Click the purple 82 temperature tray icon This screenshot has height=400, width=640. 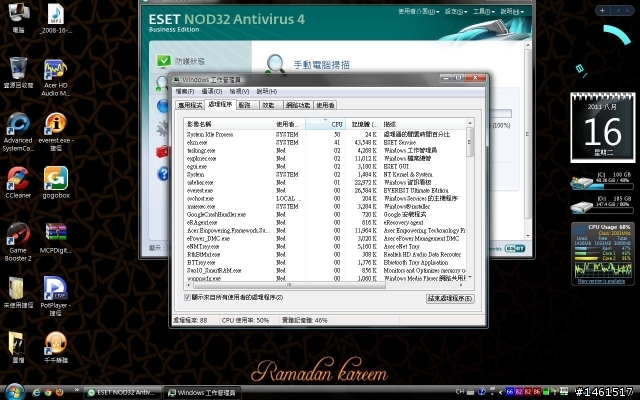(x=519, y=392)
